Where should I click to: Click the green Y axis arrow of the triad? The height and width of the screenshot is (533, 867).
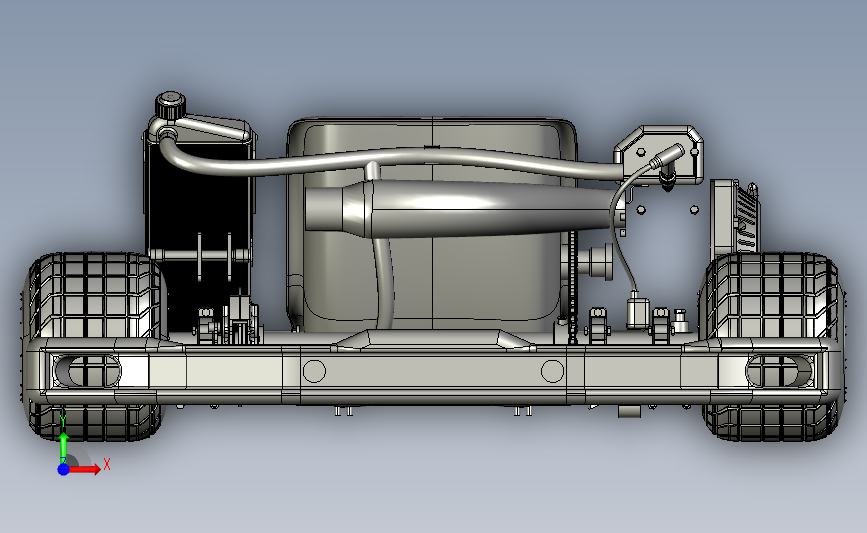(x=64, y=447)
